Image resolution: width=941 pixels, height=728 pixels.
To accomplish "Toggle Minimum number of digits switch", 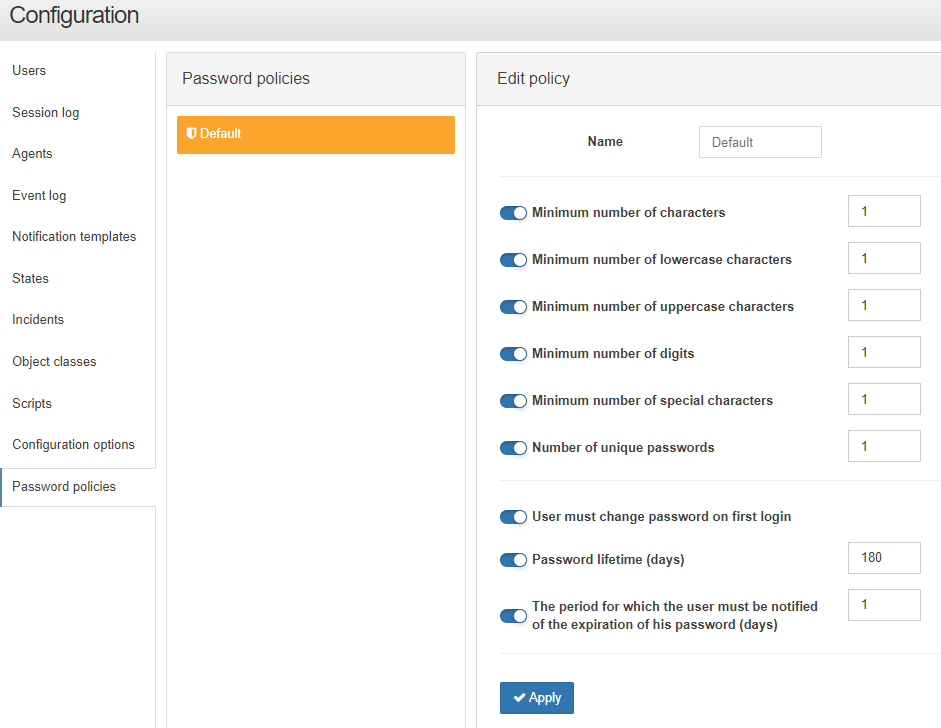I will pos(513,353).
